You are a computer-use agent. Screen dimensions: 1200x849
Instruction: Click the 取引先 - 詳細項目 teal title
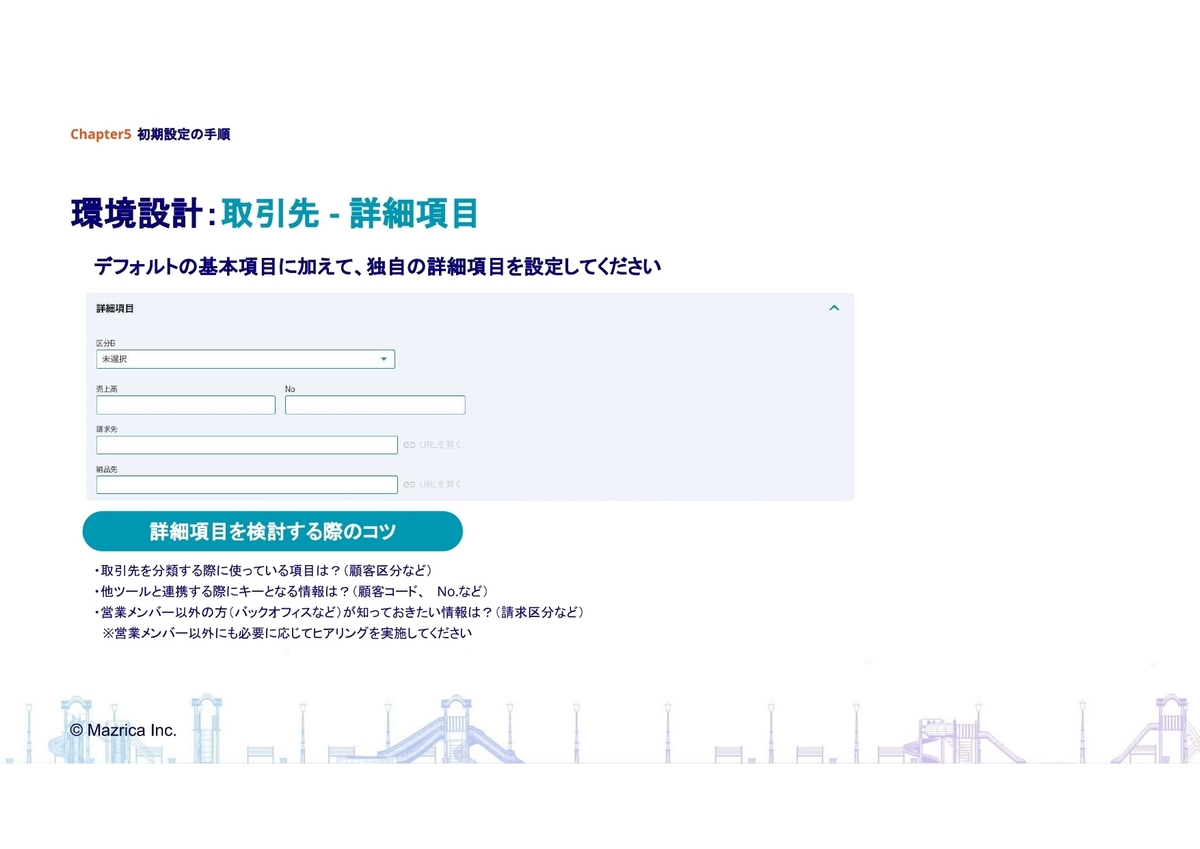pos(350,214)
